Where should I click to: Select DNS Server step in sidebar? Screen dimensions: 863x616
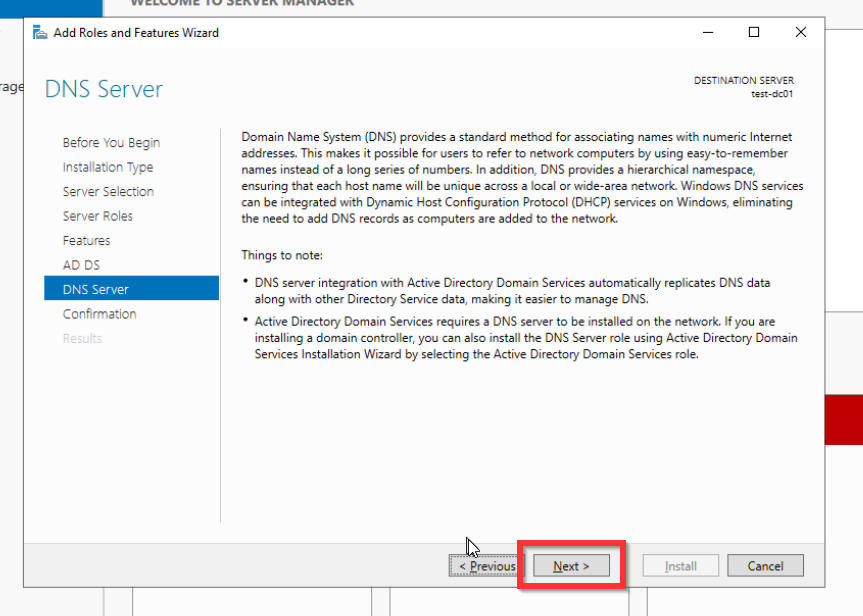pyautogui.click(x=132, y=288)
